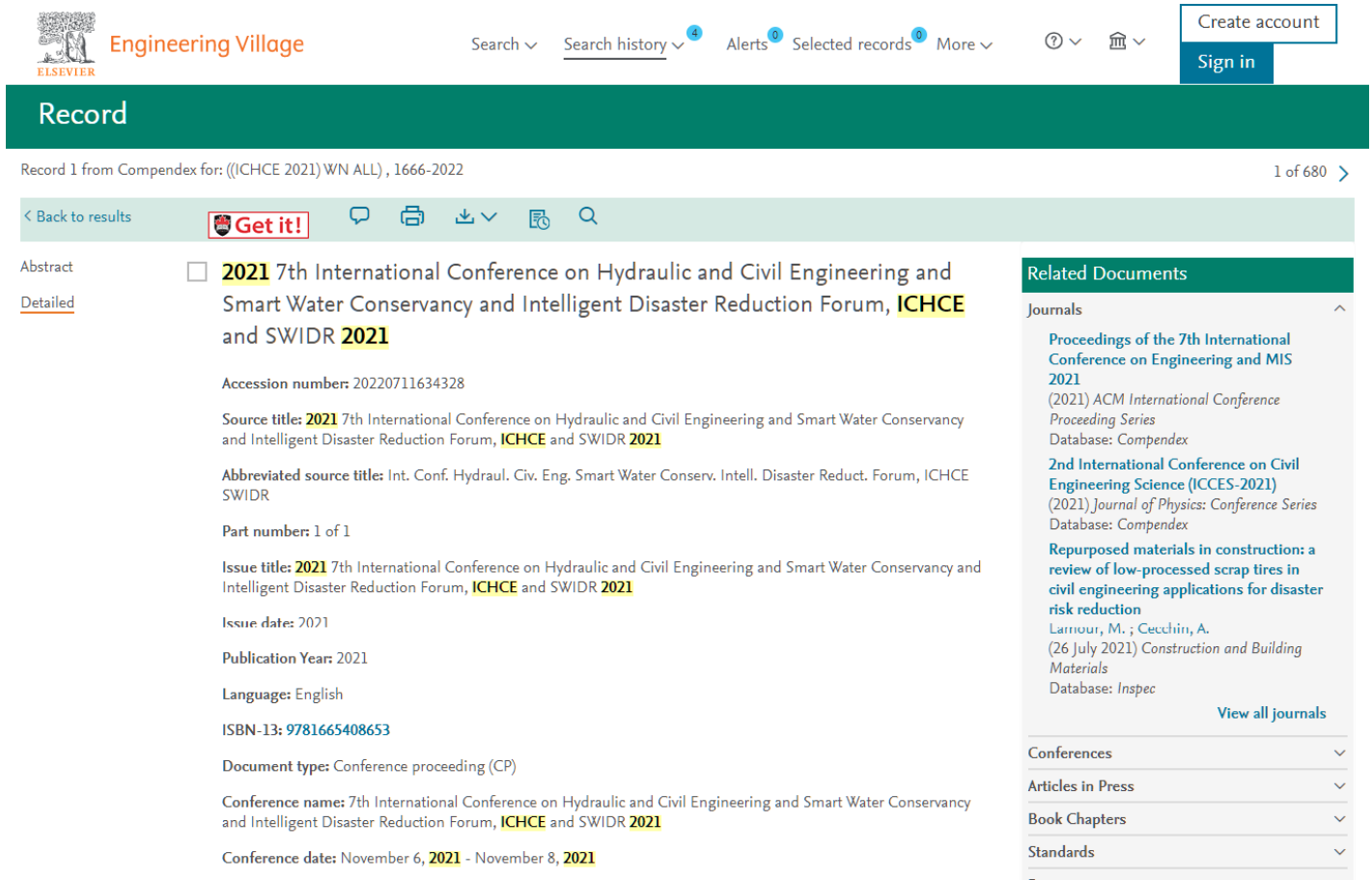1372x880 pixels.
Task: Open 2nd International Conference on Civil Engineering link
Action: click(x=1174, y=474)
